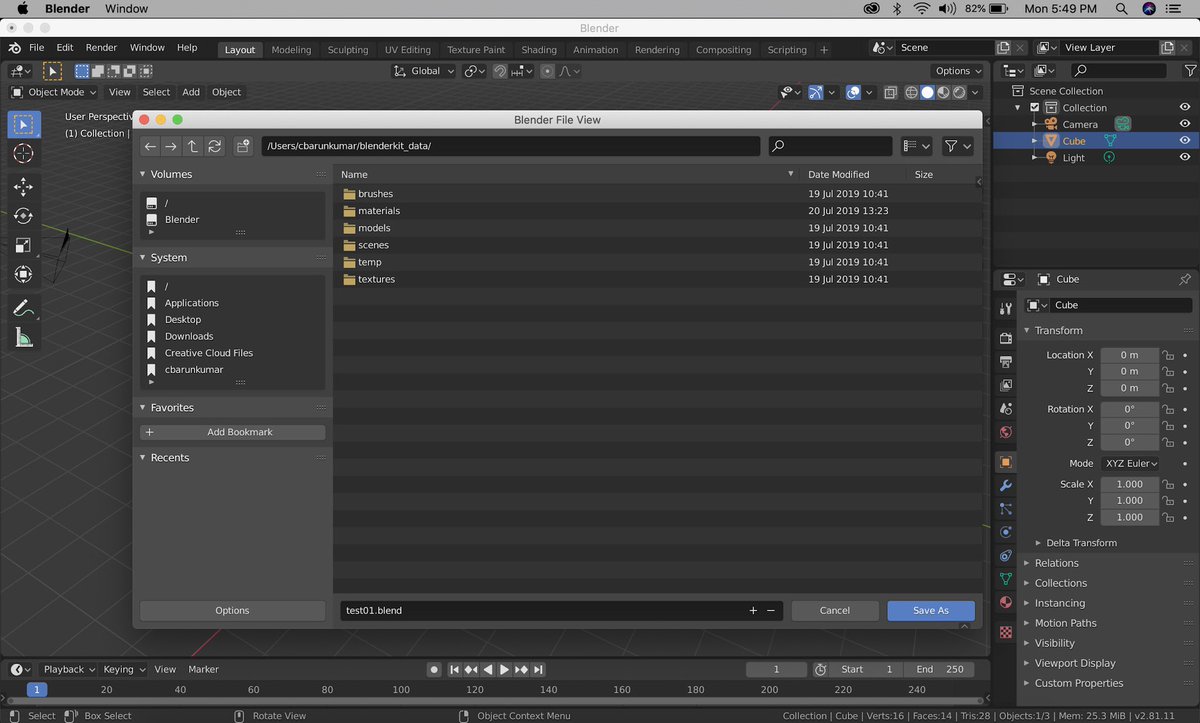Hide the Cube in outliner
The width and height of the screenshot is (1200, 723).
(1185, 141)
